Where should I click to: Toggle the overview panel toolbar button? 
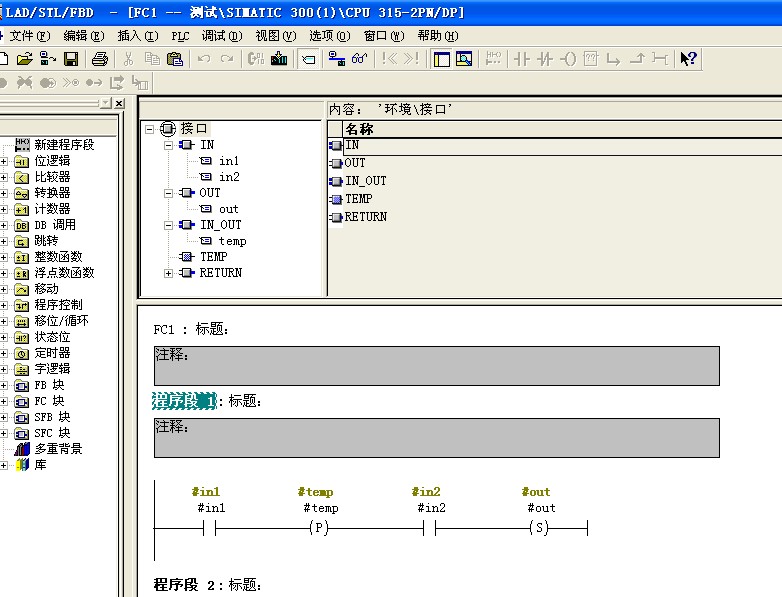[x=442, y=59]
